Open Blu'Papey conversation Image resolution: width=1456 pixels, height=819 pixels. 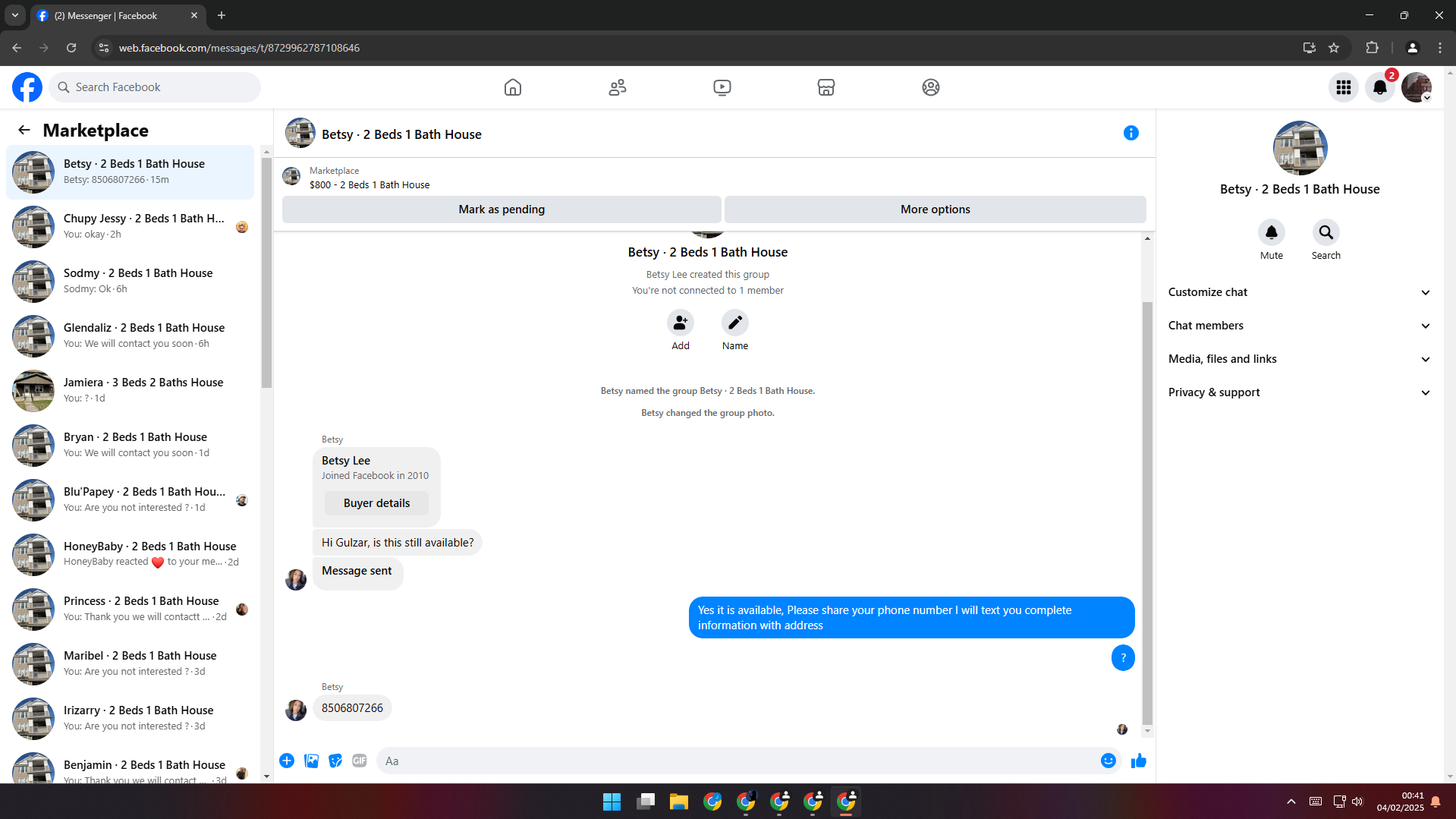tap(130, 500)
